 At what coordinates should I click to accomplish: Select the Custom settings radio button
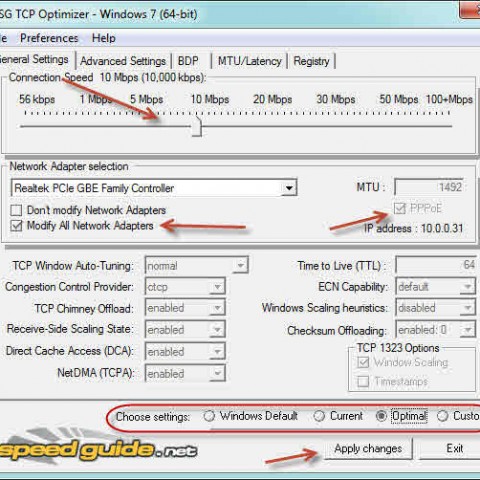coord(442,416)
